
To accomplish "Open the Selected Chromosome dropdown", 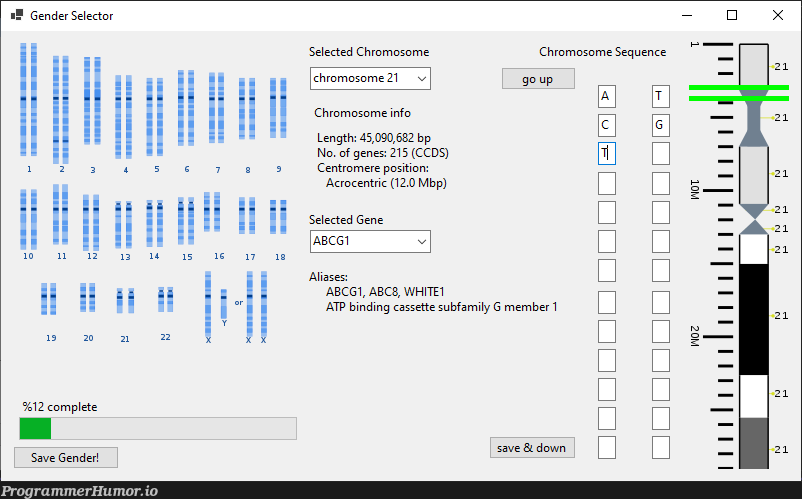I will pyautogui.click(x=370, y=78).
